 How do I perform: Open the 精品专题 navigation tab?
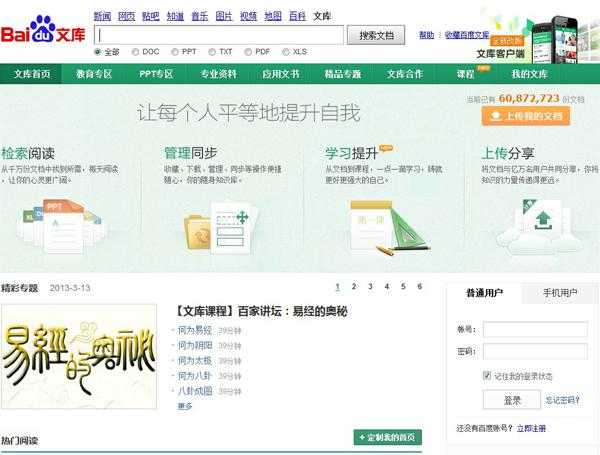(343, 74)
